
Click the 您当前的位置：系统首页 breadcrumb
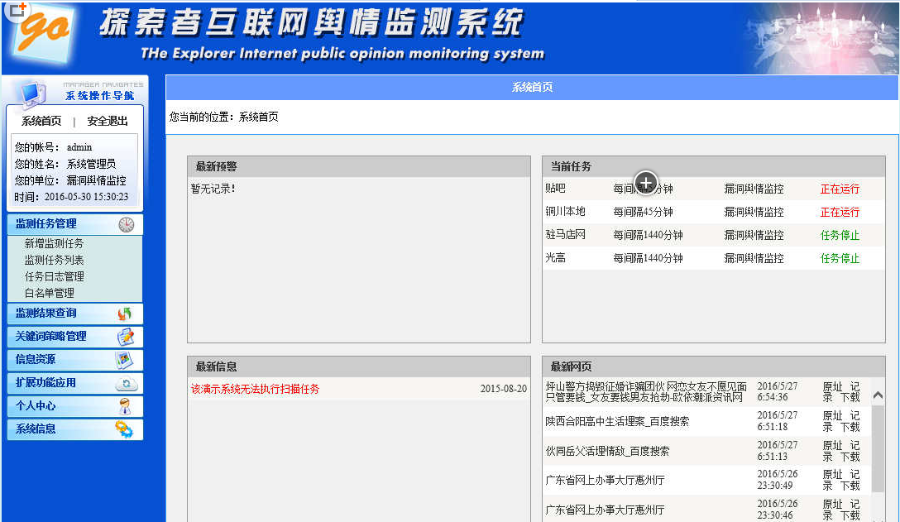click(x=223, y=117)
